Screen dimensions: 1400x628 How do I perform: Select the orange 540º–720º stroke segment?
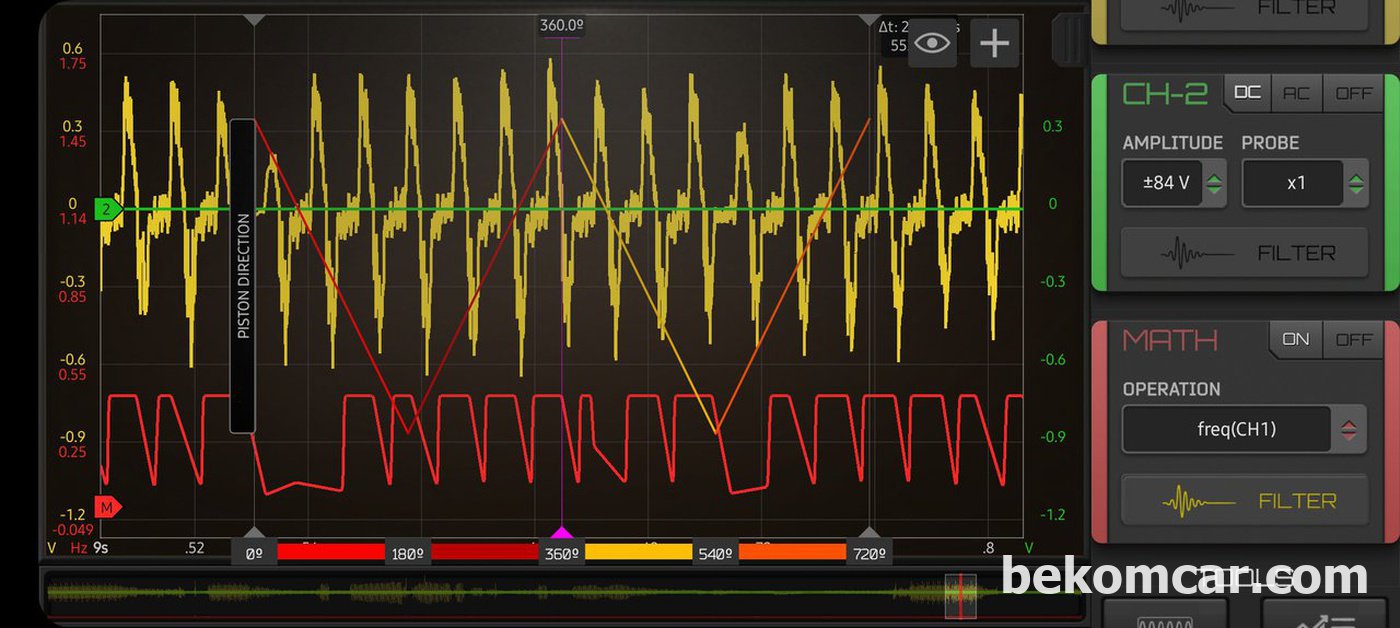click(x=792, y=551)
